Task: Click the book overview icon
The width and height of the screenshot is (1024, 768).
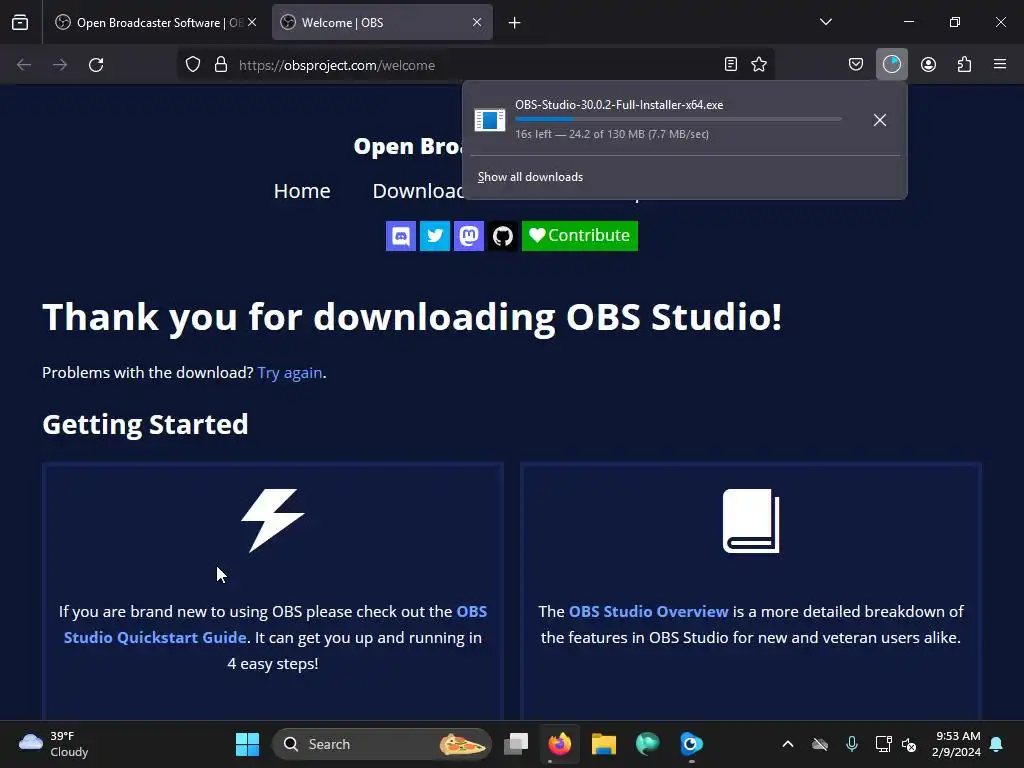Action: 751,520
